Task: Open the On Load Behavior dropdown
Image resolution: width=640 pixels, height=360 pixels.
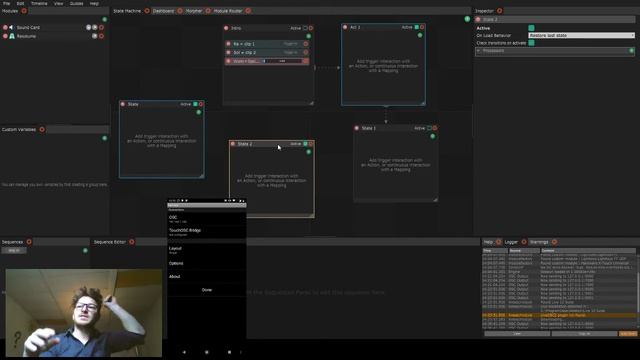Action: (x=582, y=36)
